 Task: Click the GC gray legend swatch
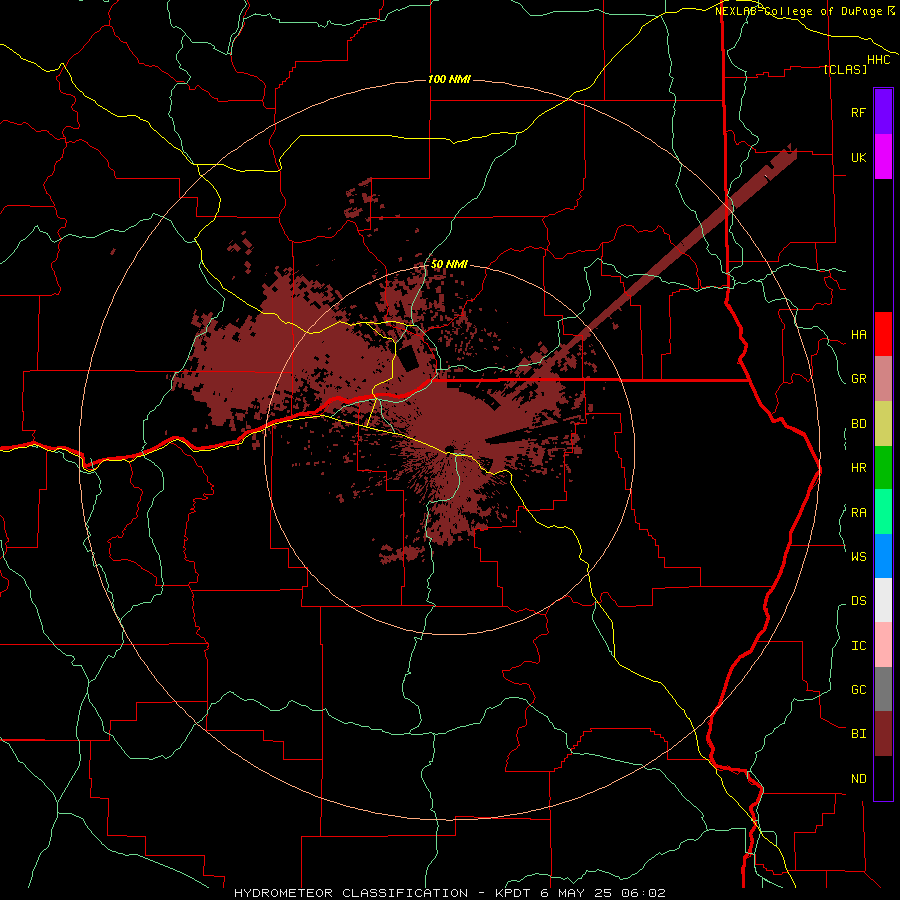[883, 689]
